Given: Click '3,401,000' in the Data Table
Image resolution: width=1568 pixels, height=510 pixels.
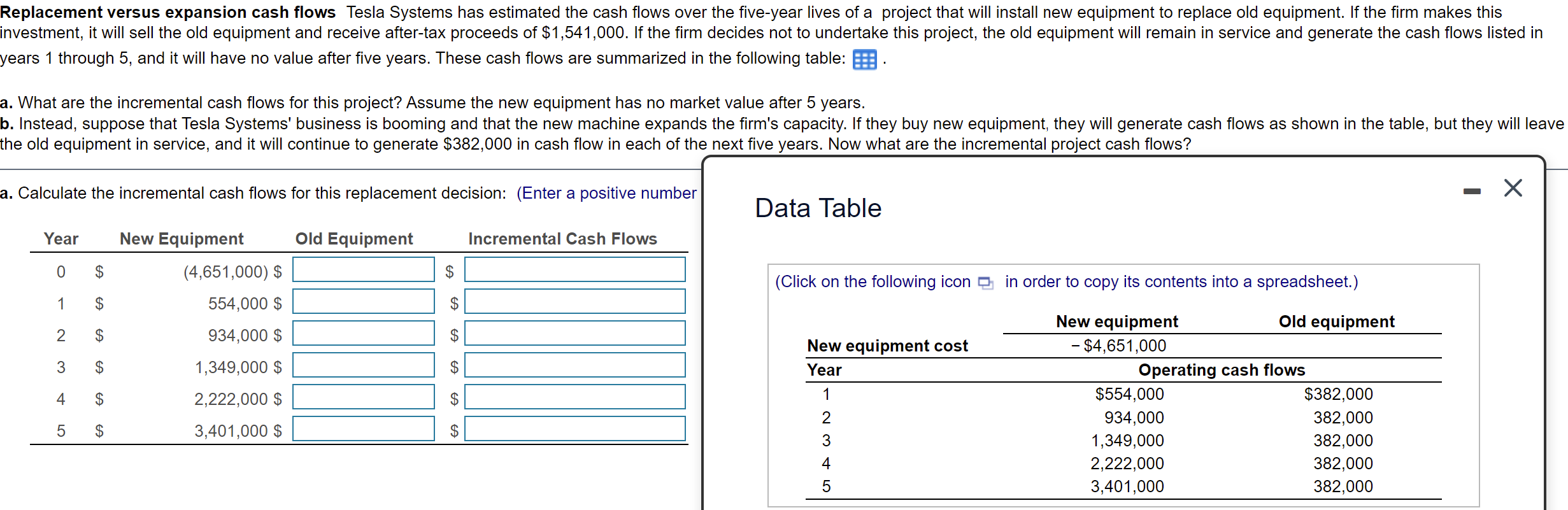Looking at the screenshot, I should pyautogui.click(x=1127, y=486).
